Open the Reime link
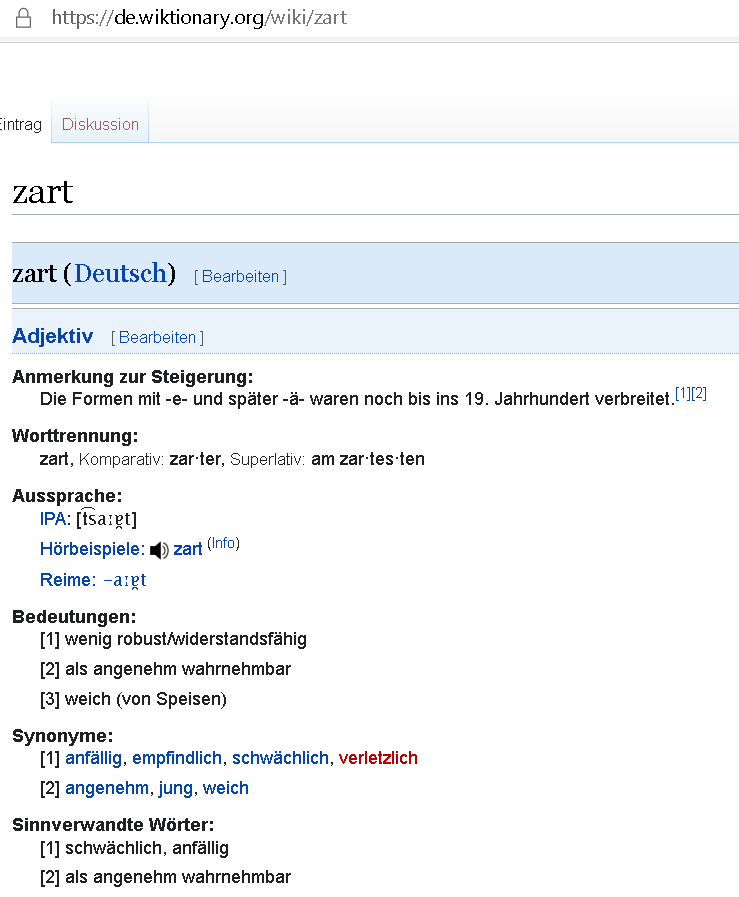 click(66, 580)
